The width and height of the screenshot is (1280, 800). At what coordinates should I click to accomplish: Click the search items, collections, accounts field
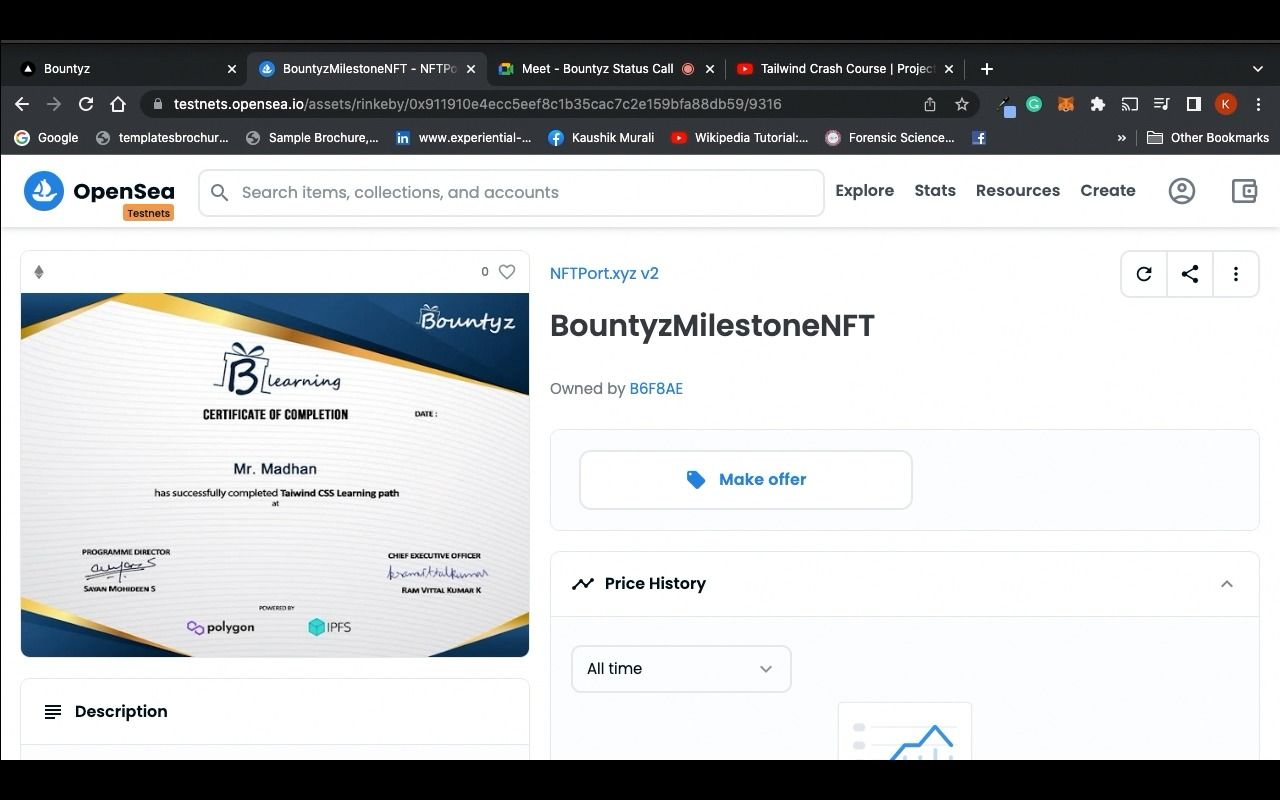point(511,192)
